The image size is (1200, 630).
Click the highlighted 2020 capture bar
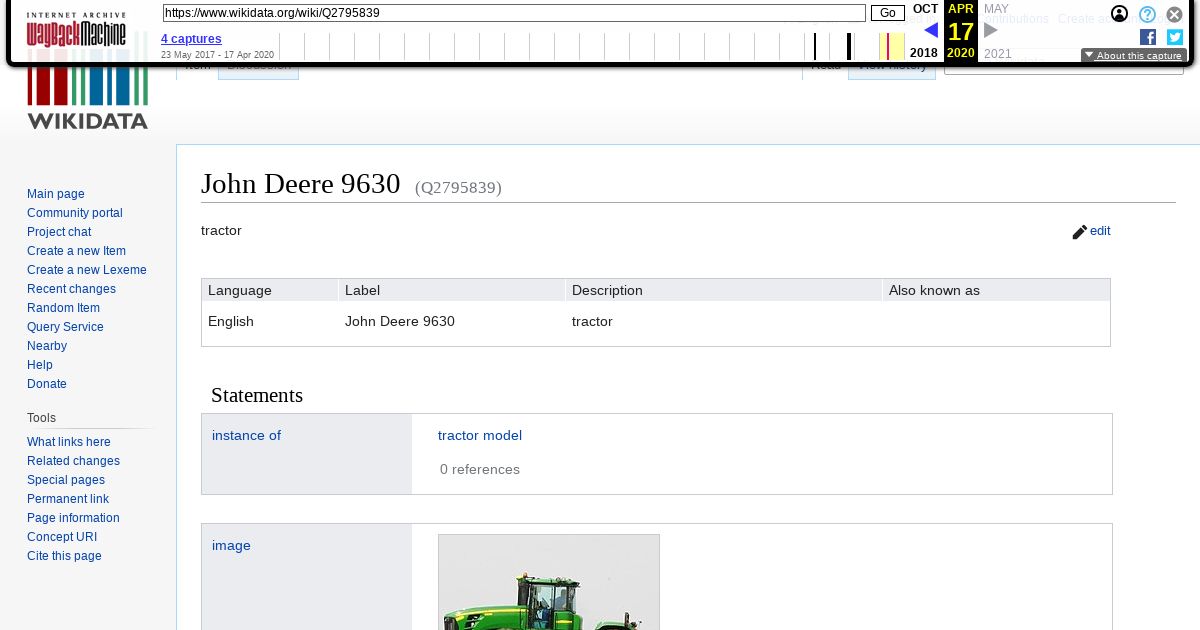888,46
